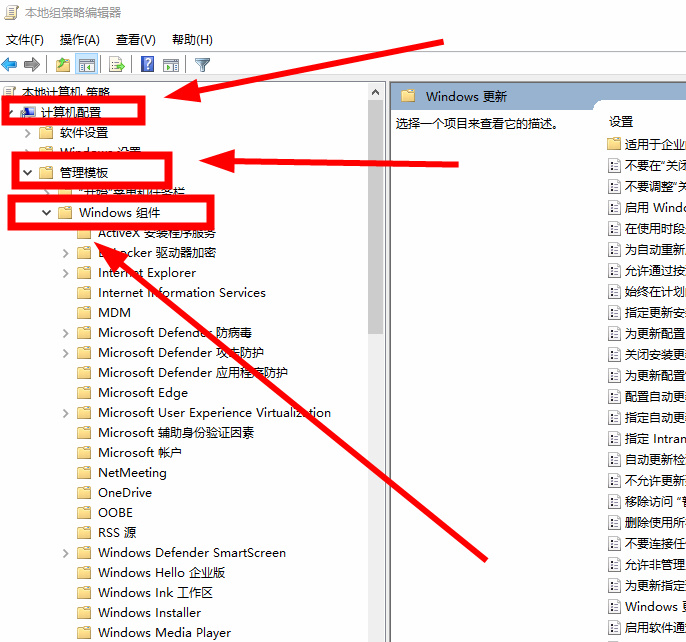Open the 操作(A) menu
The width and height of the screenshot is (686, 642).
pyautogui.click(x=80, y=40)
